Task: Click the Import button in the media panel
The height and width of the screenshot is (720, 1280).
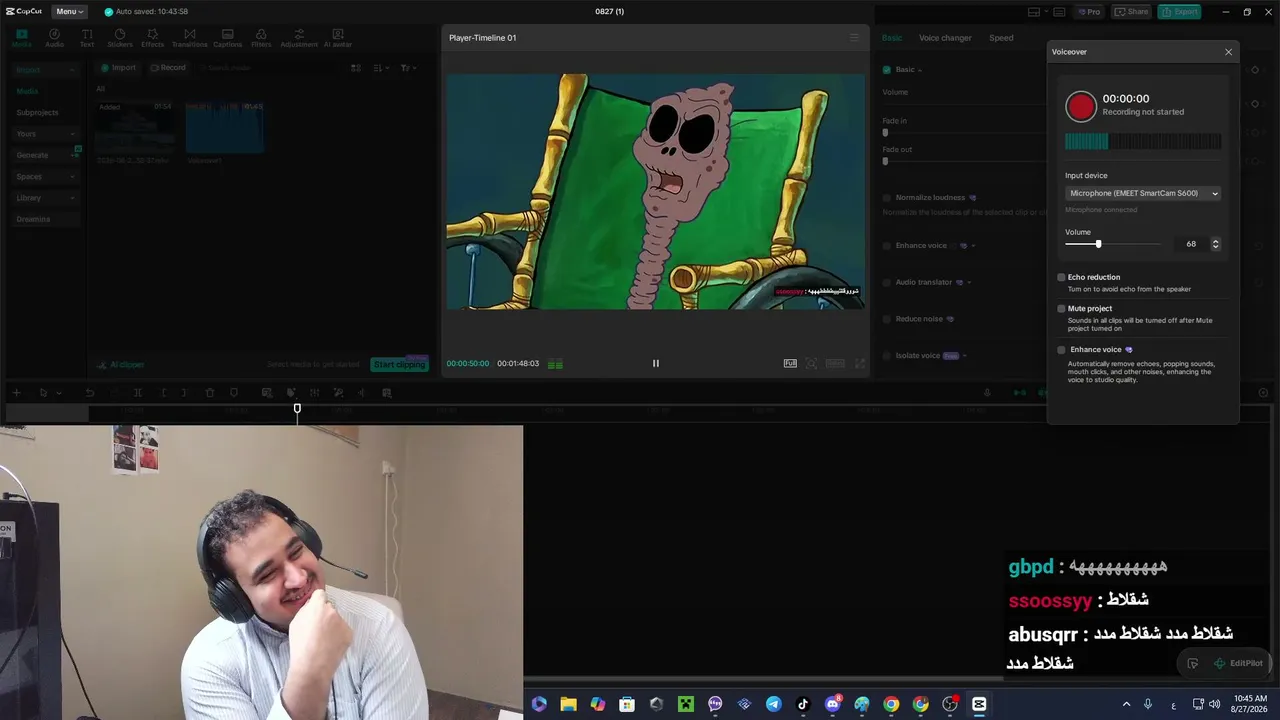Action: click(118, 68)
